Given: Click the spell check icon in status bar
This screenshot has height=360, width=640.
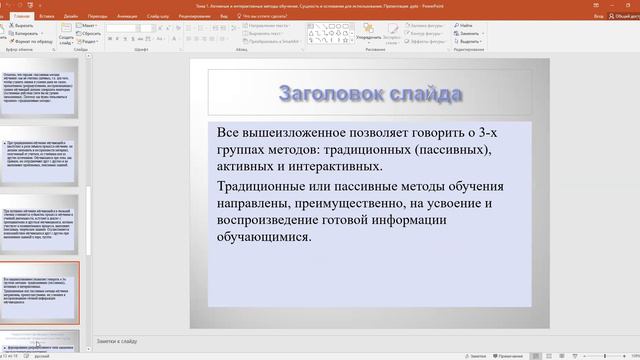Looking at the screenshot, I should [x=26, y=356].
